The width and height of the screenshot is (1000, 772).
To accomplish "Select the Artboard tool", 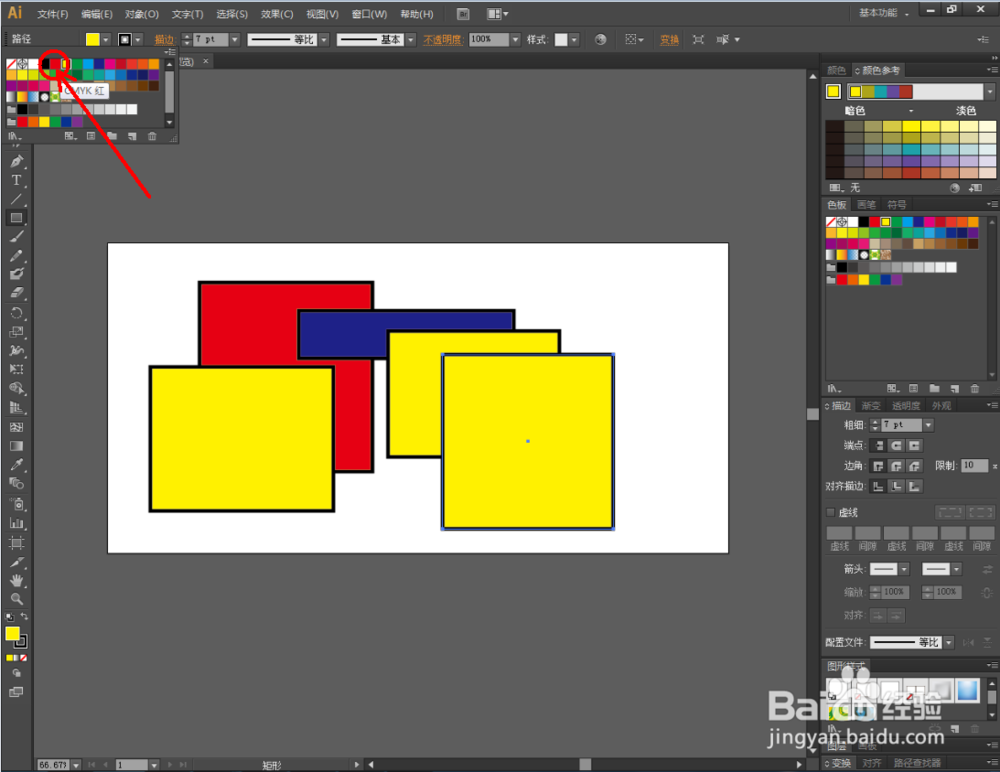I will point(17,543).
